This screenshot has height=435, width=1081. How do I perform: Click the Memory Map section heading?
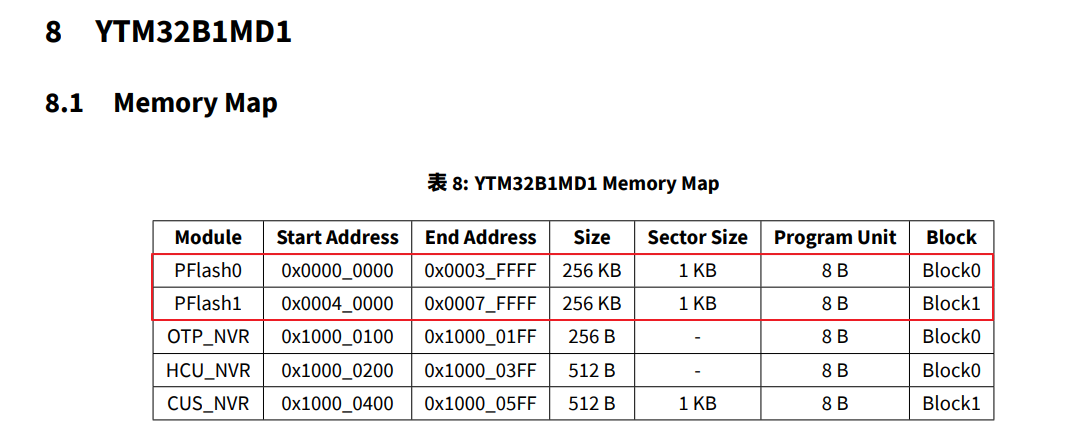click(195, 102)
